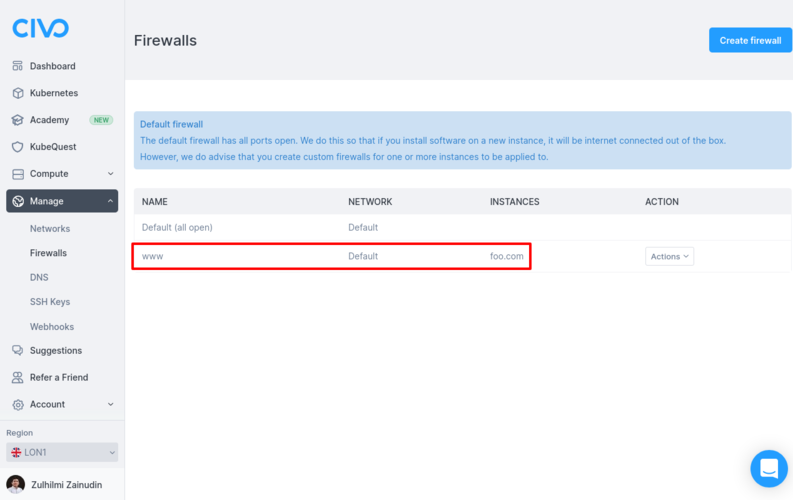Click the Academy graduation cap icon
The height and width of the screenshot is (500, 793).
tap(18, 120)
